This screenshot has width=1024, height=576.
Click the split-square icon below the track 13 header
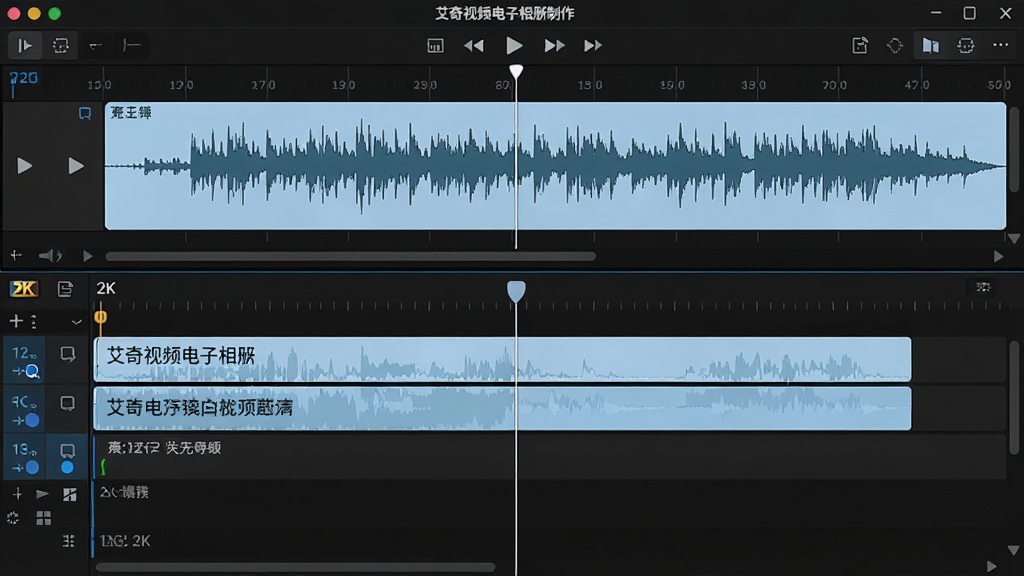click(x=70, y=494)
